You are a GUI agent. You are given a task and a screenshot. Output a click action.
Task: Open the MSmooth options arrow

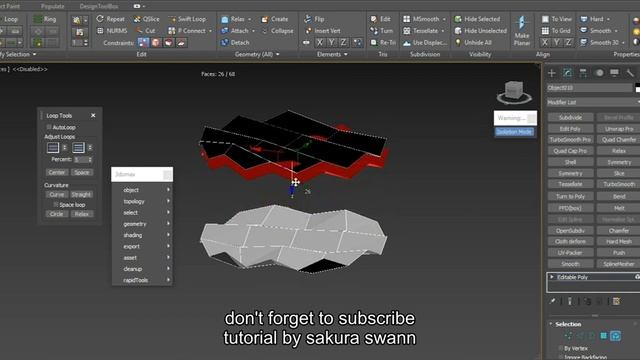[444, 19]
